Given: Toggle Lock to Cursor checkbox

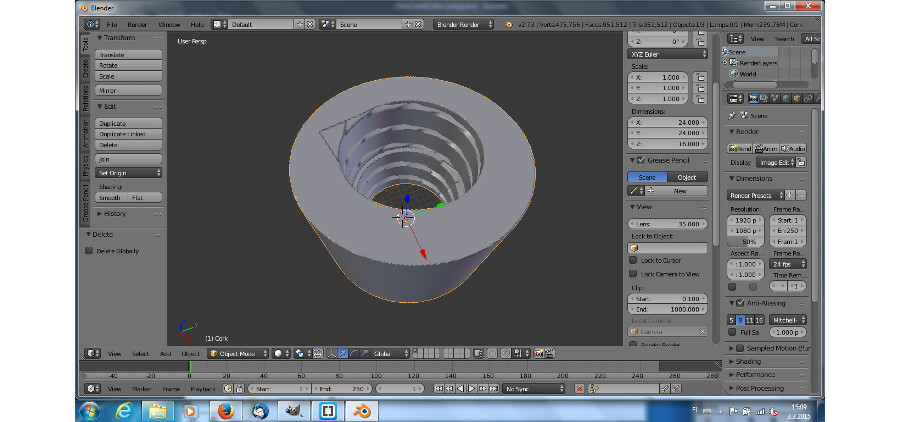Looking at the screenshot, I should coord(633,259).
